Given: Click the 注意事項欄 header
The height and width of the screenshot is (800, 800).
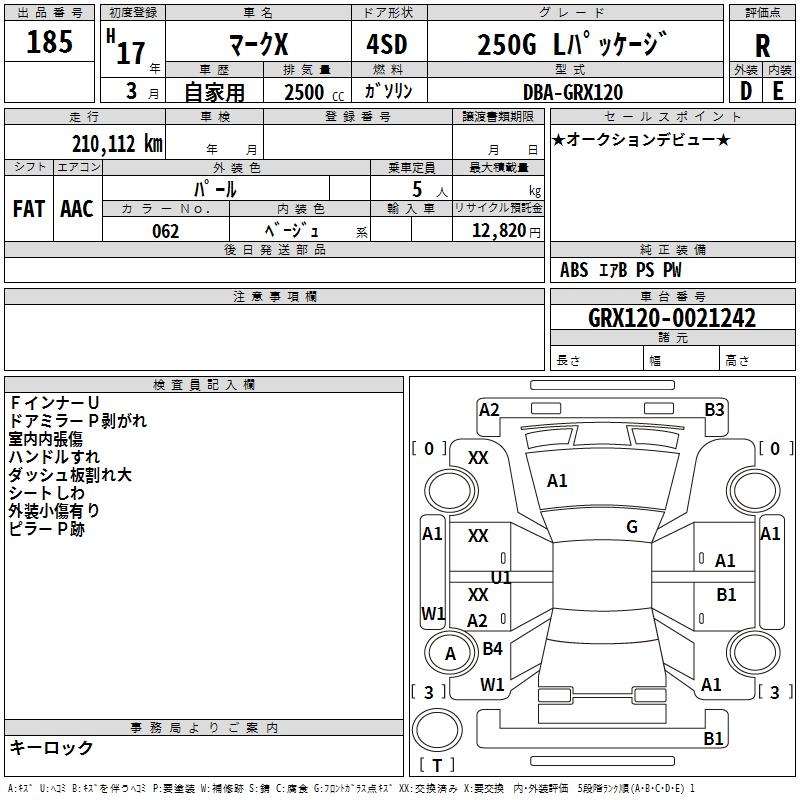Looking at the screenshot, I should pos(274,296).
